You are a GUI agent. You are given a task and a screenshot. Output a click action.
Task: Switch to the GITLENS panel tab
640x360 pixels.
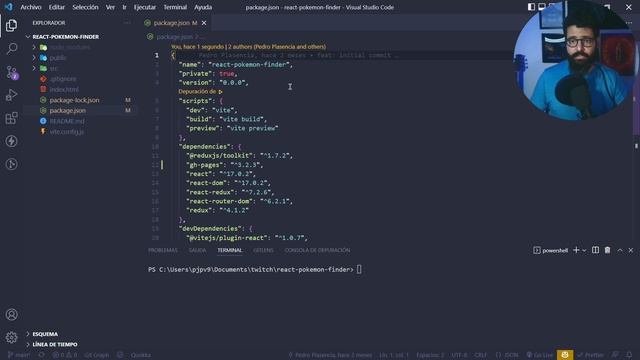[x=263, y=250]
